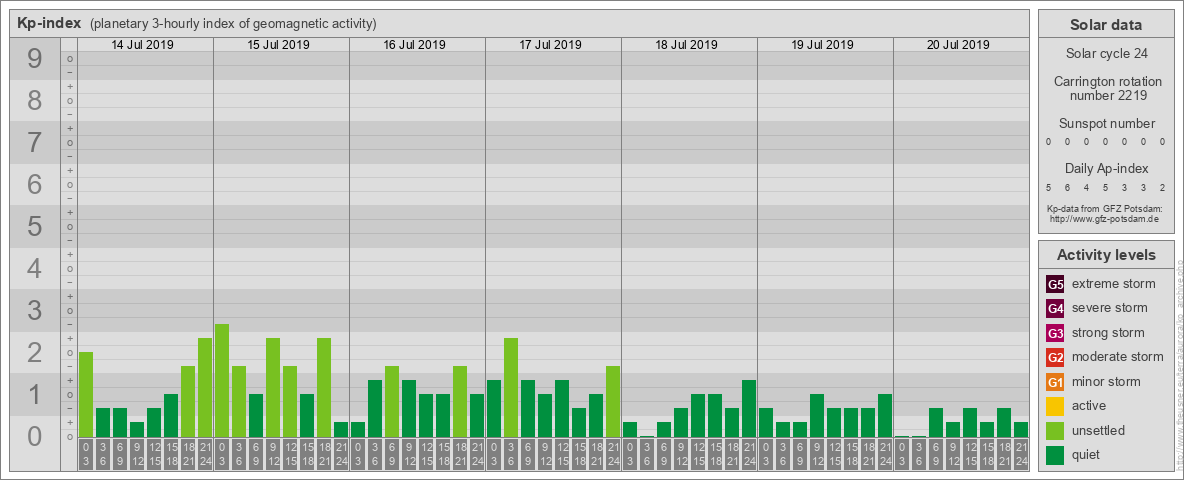Click the '15 Jul 2019' date header
The width and height of the screenshot is (1184, 480).
[x=279, y=45]
